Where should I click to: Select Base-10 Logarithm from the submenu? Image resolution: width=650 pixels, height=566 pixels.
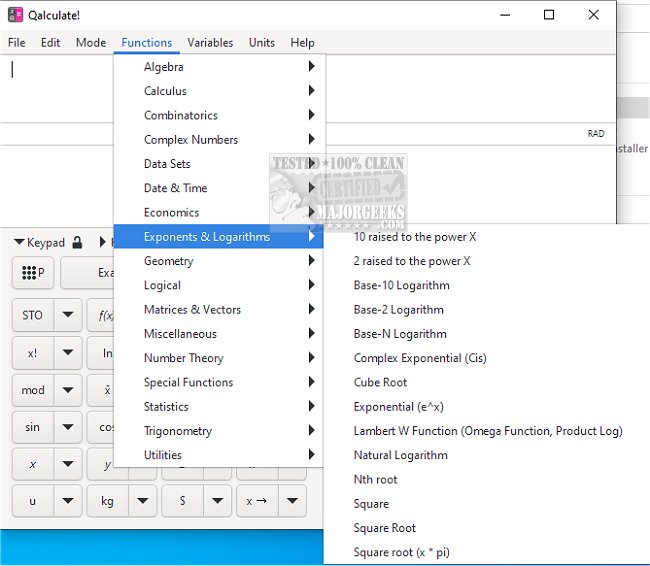point(401,285)
